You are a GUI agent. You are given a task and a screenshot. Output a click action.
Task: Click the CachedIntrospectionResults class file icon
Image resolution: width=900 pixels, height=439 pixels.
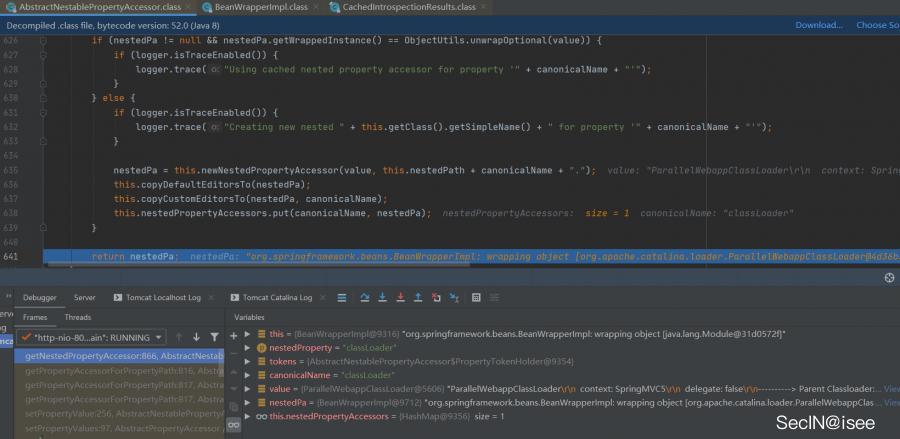pos(334,7)
